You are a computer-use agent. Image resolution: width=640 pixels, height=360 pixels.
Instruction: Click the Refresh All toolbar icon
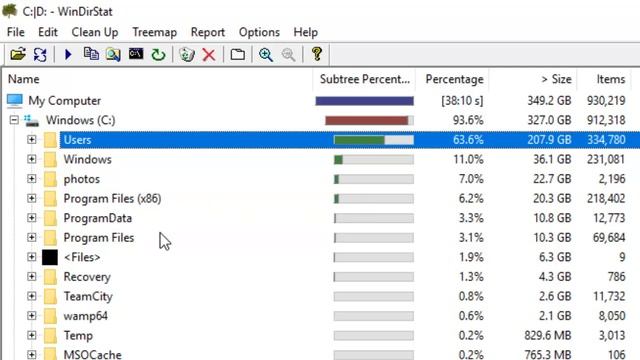coord(40,54)
